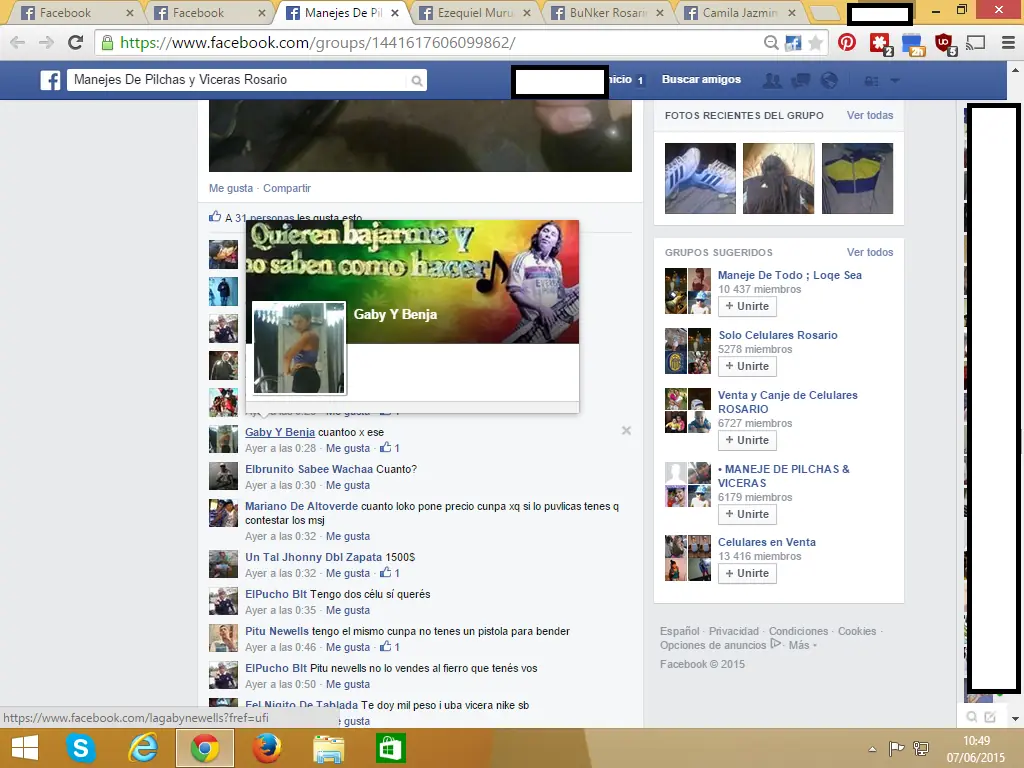Click the Facebook group search input field

[x=240, y=80]
